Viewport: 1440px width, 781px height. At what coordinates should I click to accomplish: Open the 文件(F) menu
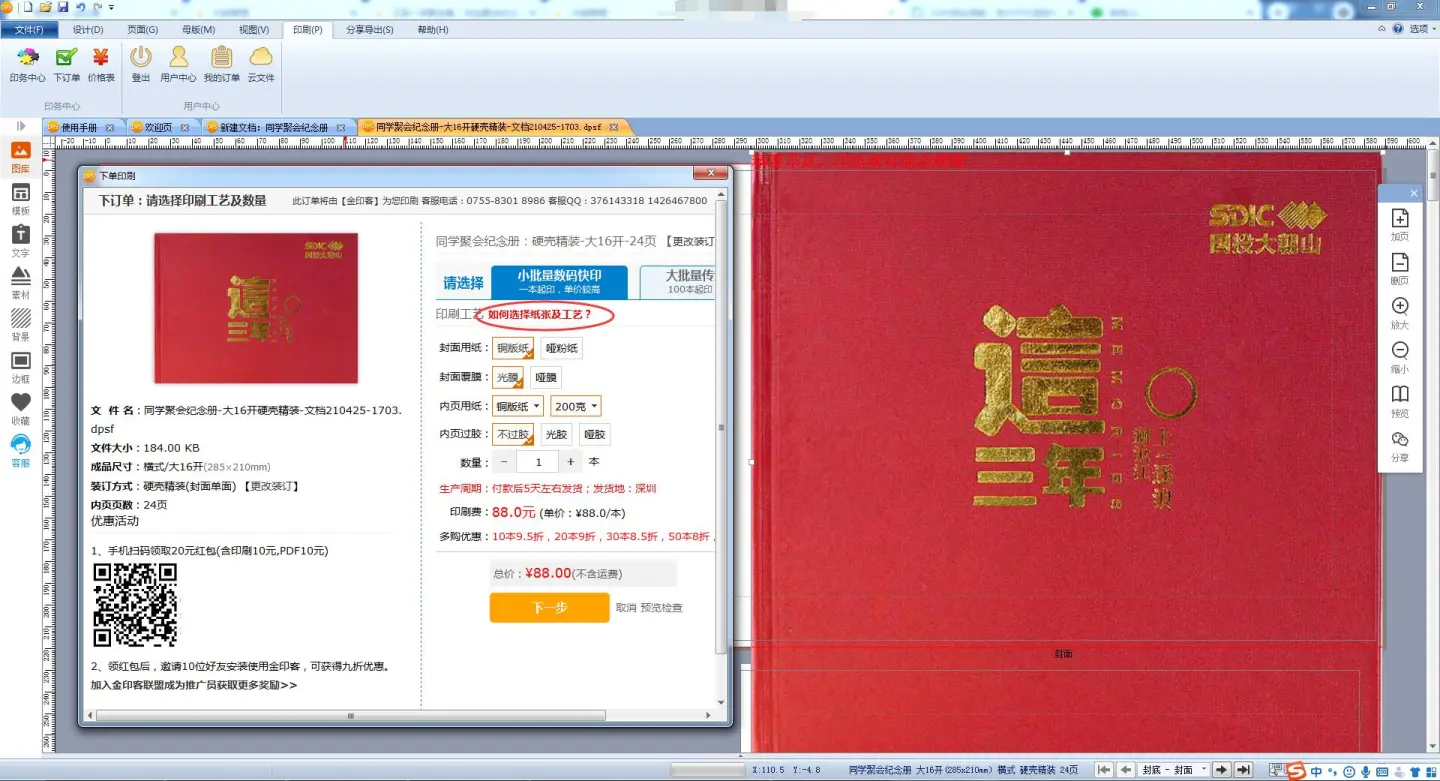click(x=29, y=30)
